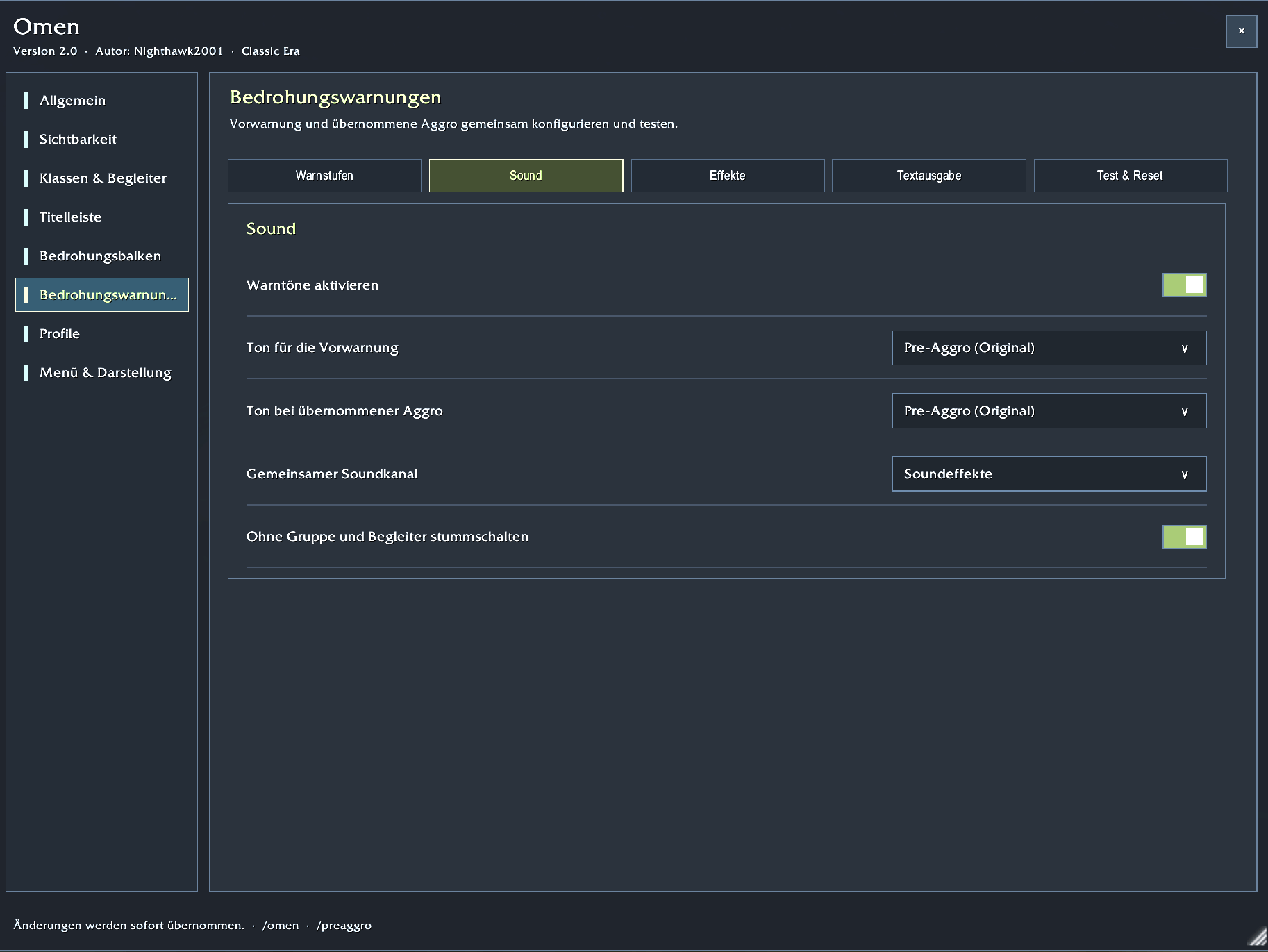Click the Autor: Nighthawk2001 text
This screenshot has width=1268, height=952.
pos(159,51)
